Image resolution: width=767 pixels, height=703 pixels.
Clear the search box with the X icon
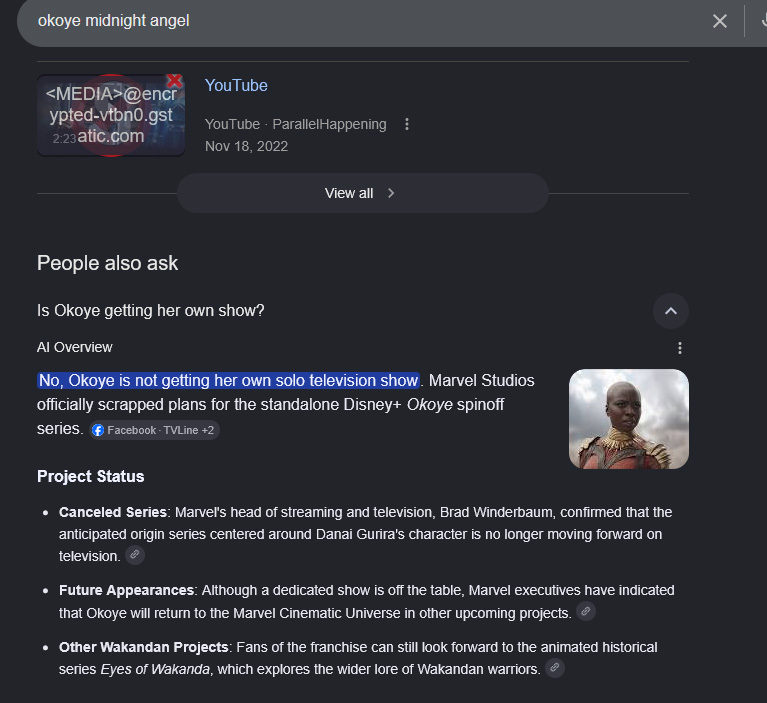coord(720,21)
